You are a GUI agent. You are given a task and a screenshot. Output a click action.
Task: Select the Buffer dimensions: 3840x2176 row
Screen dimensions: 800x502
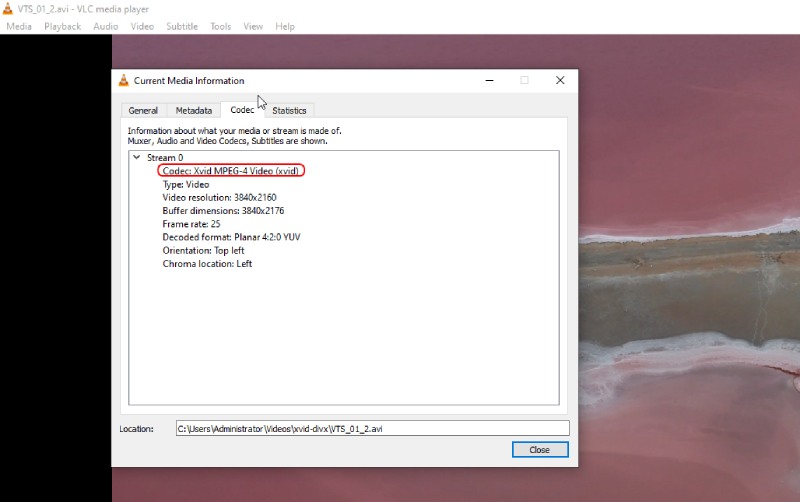(223, 211)
